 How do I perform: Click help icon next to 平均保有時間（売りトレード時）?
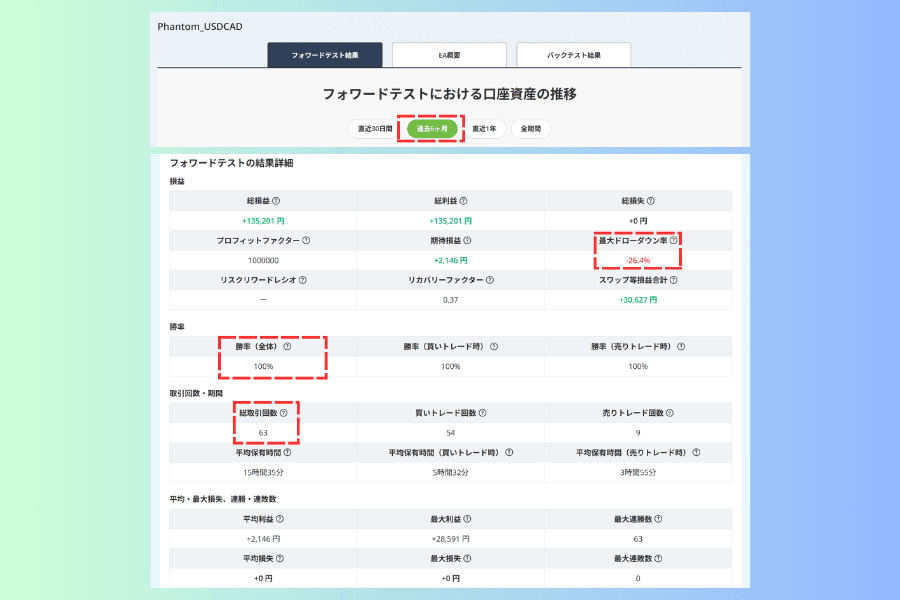(x=696, y=452)
